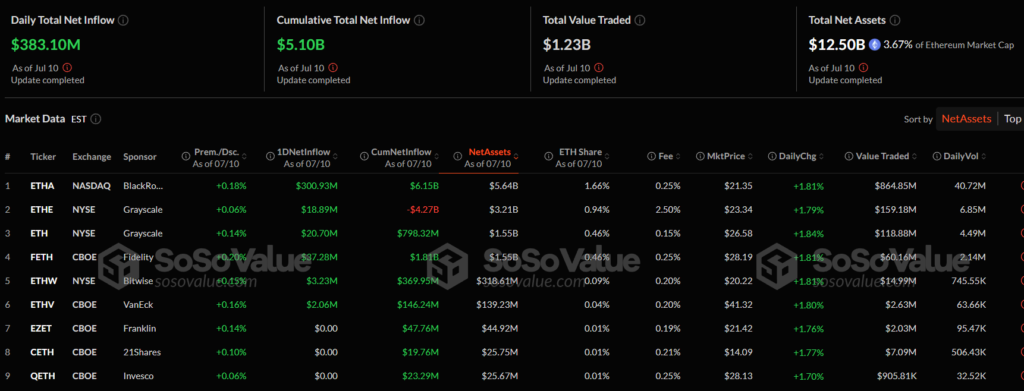Click the $5.10B cumulative inflow value
This screenshot has height=391, width=1024.
click(x=300, y=44)
